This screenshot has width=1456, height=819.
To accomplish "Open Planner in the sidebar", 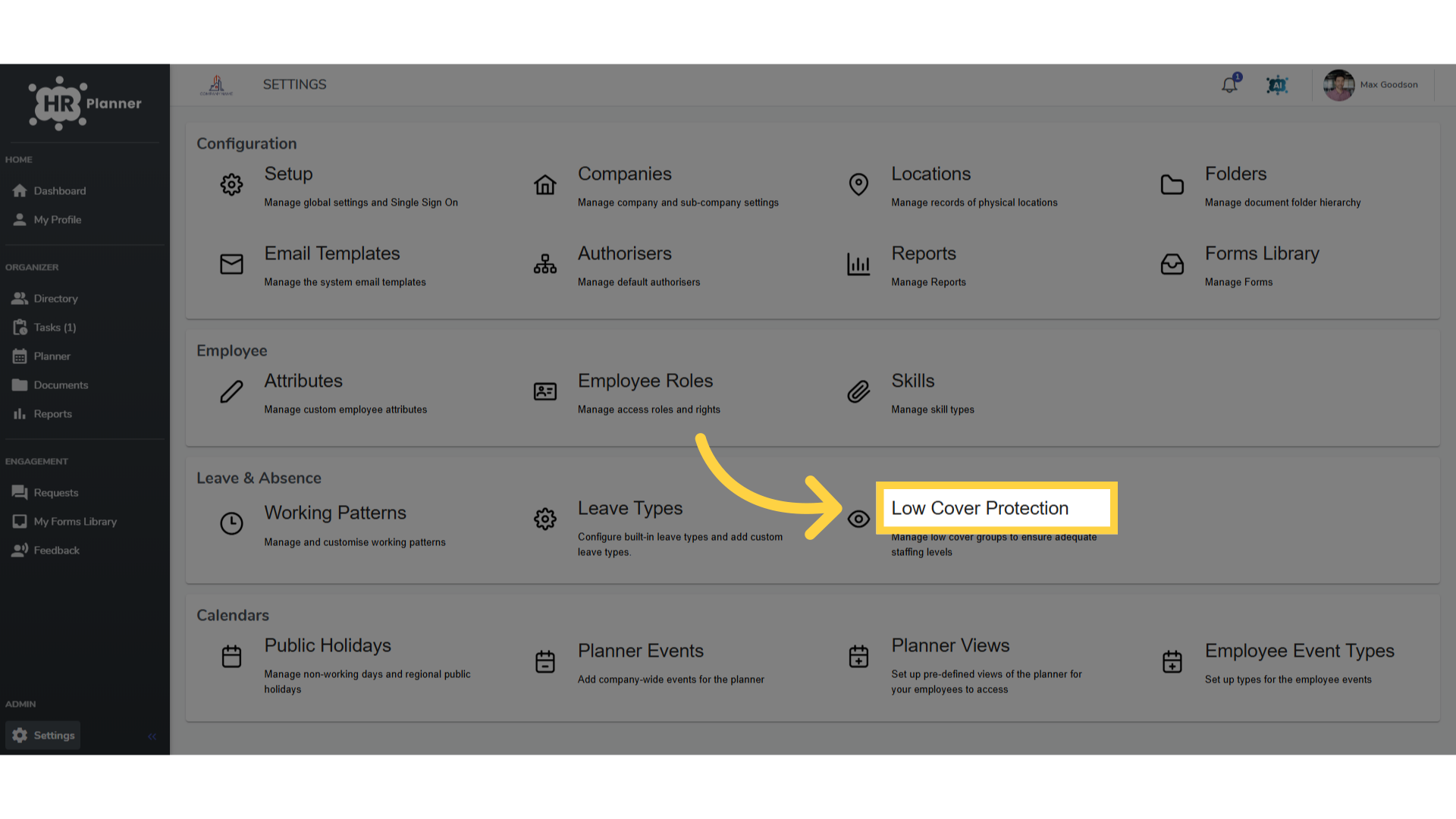I will click(42, 356).
